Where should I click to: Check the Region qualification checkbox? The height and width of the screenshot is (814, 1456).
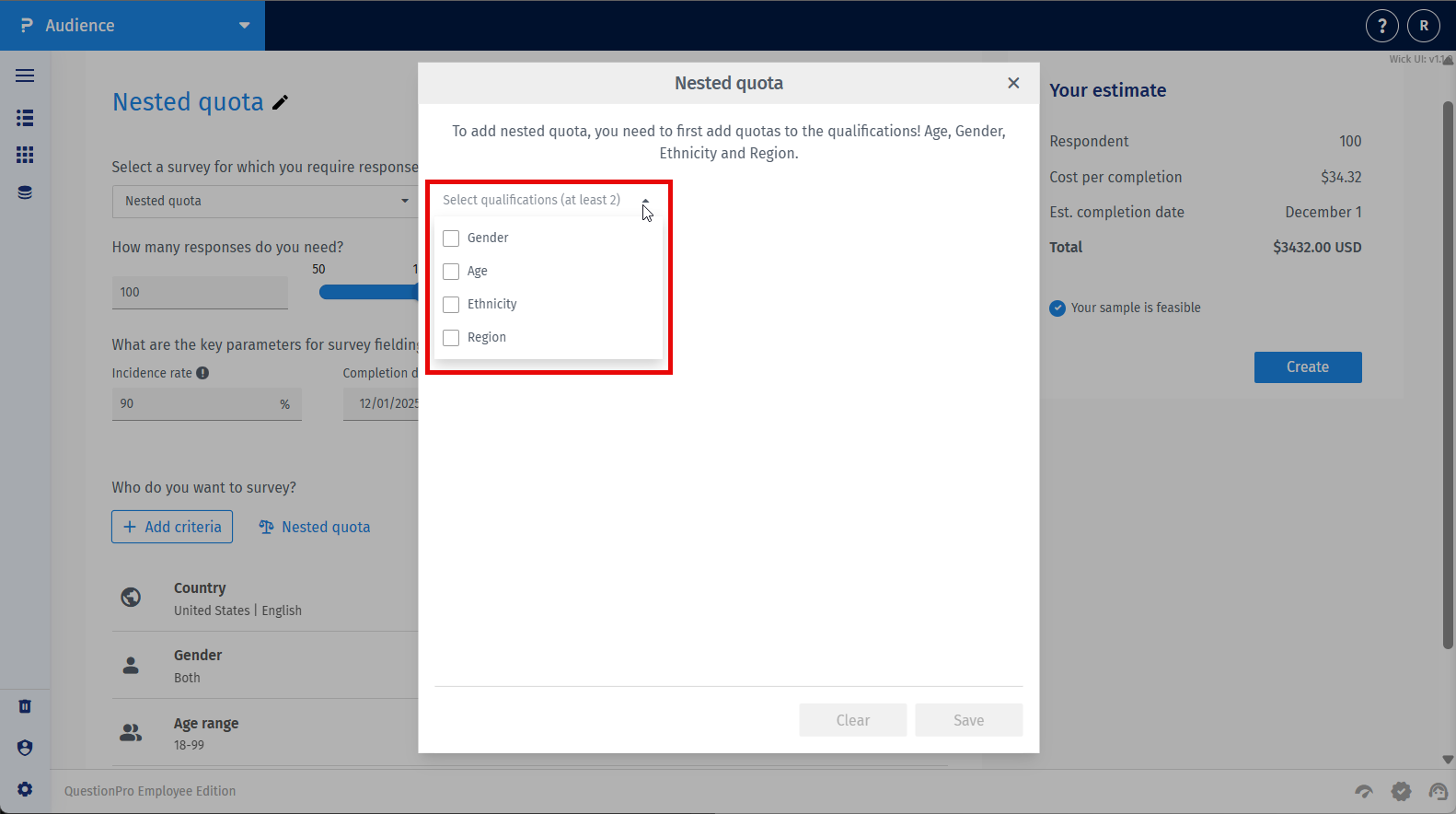click(x=451, y=338)
